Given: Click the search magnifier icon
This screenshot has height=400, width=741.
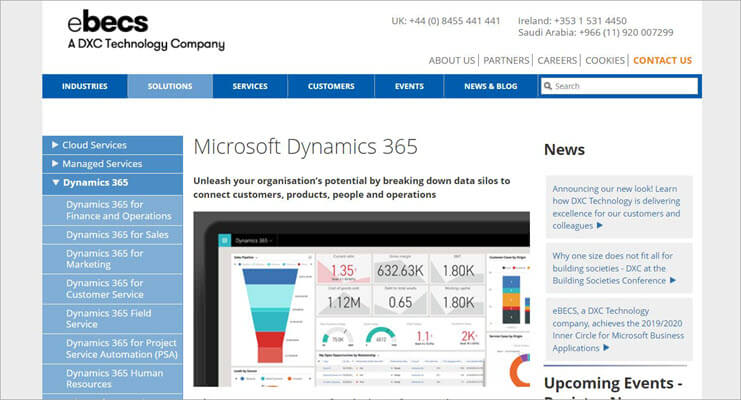Looking at the screenshot, I should [548, 86].
